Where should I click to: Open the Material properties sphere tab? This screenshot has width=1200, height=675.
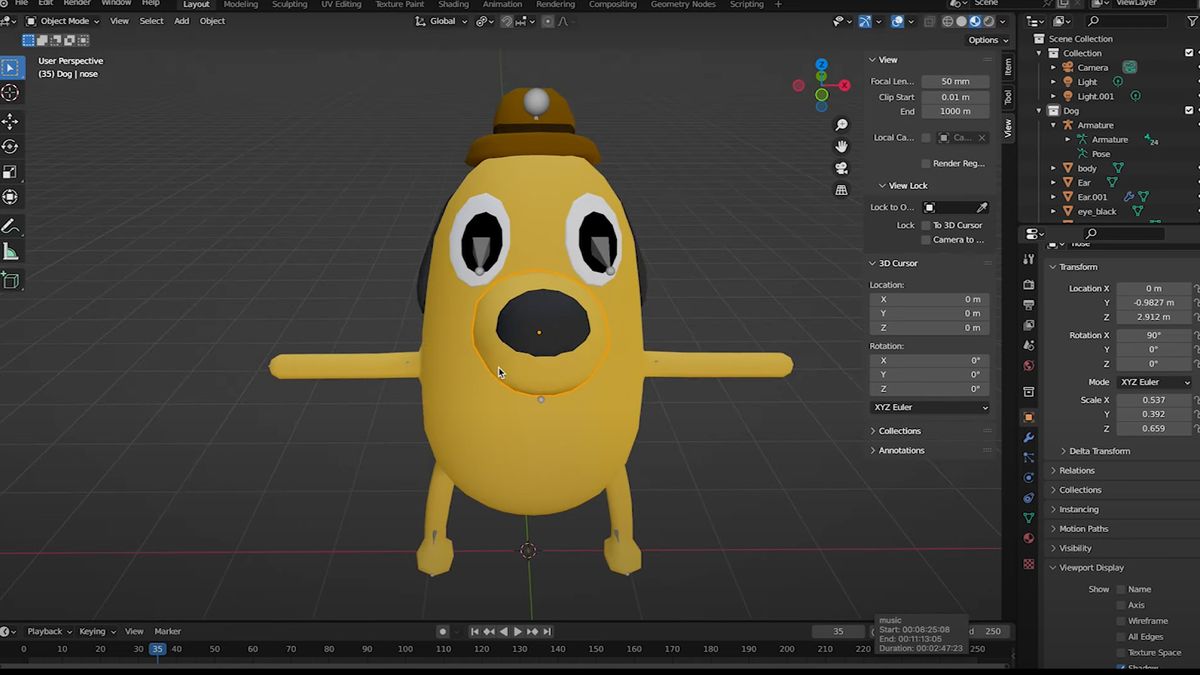tap(1028, 537)
